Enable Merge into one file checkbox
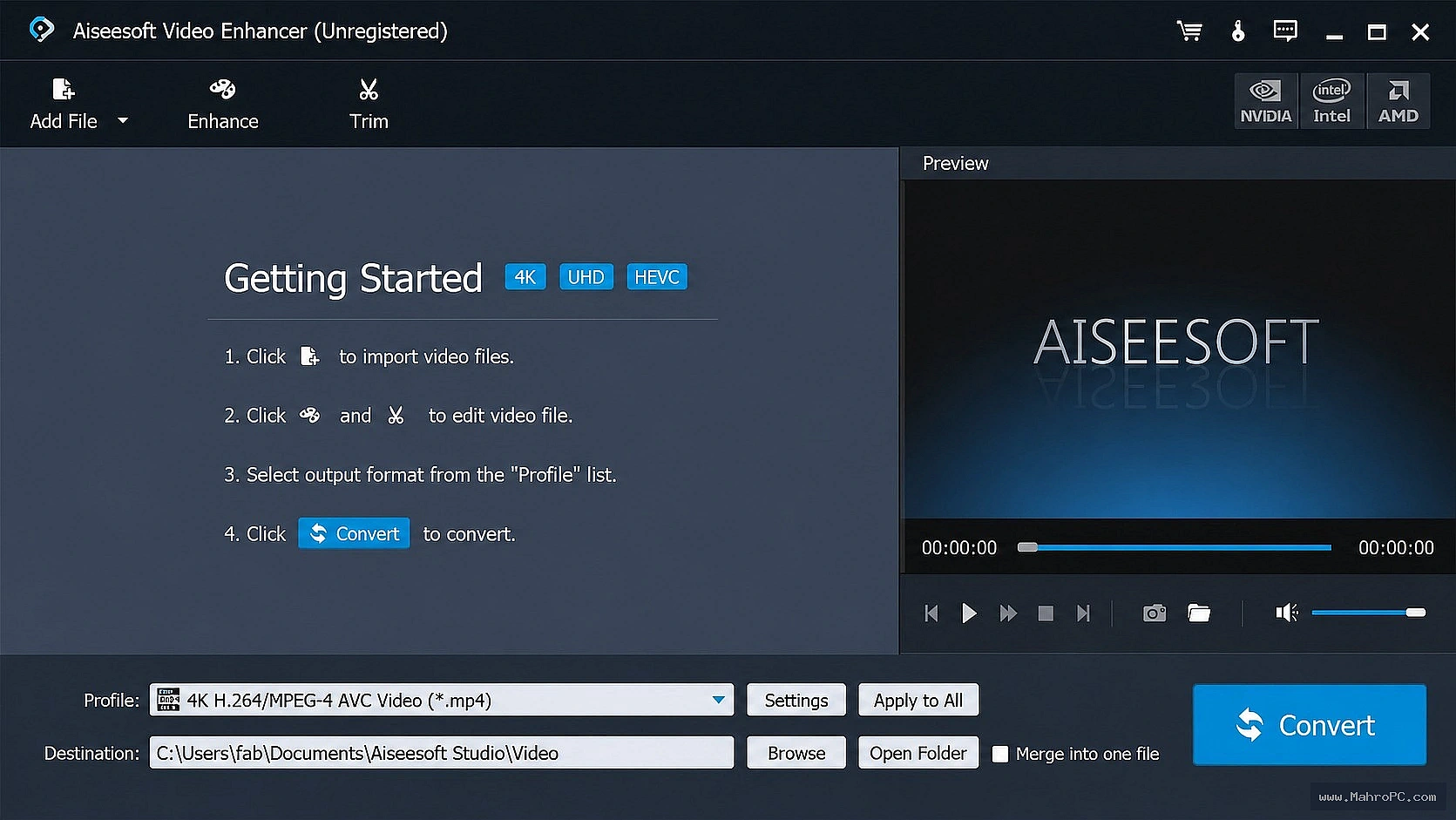 (x=1000, y=754)
